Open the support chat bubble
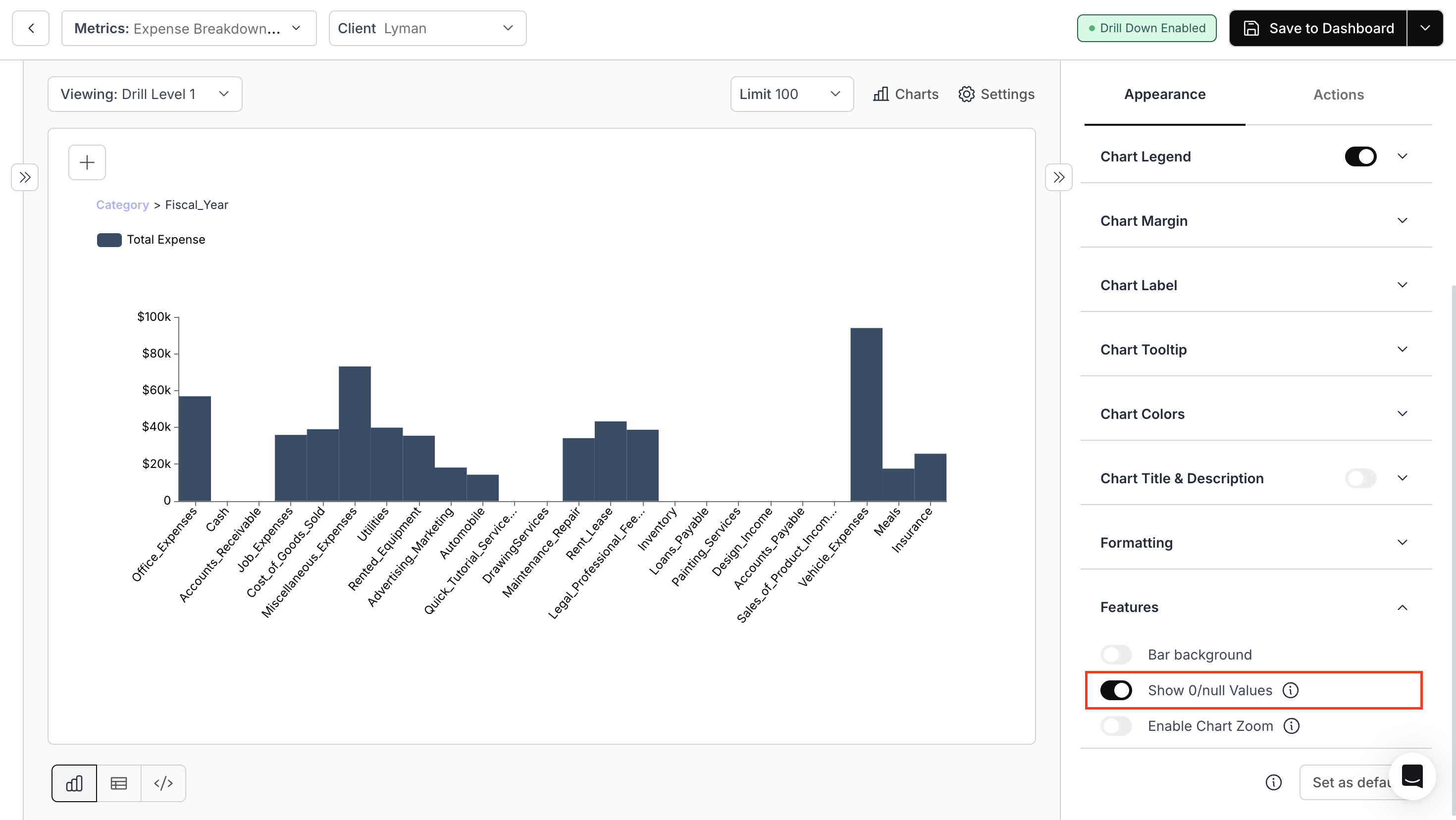Screen dimensions: 1456x820 point(1411,776)
